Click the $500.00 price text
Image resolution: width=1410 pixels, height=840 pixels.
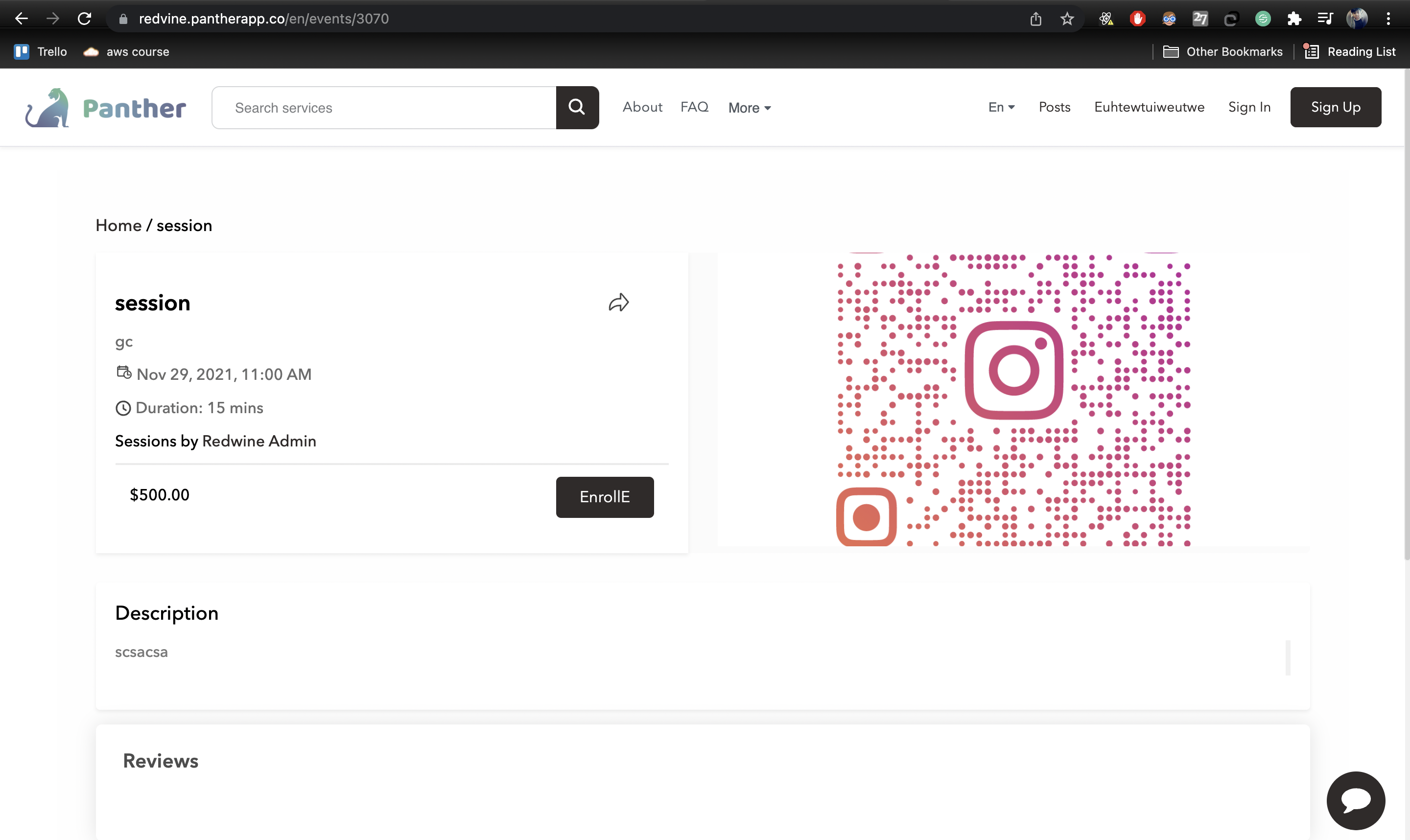coord(160,495)
